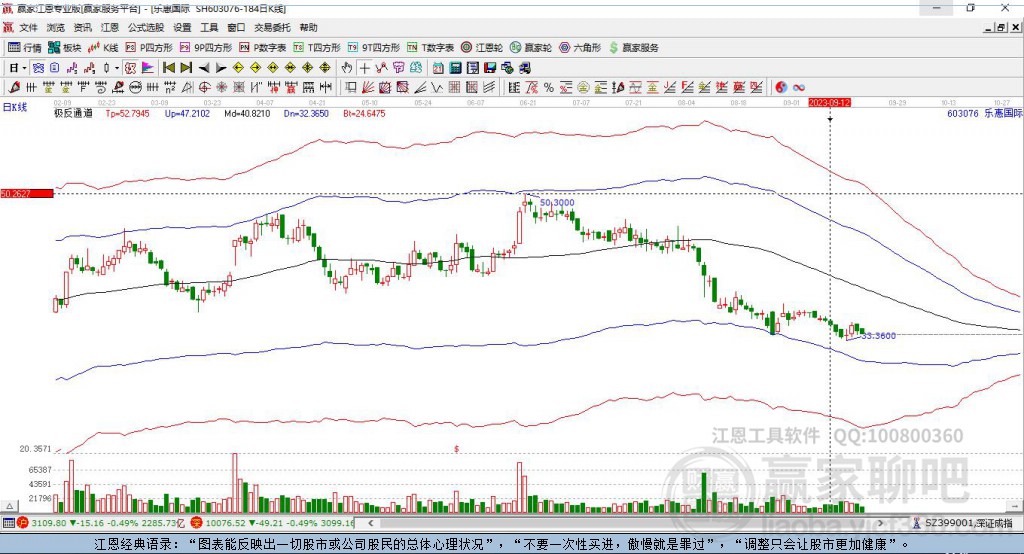This screenshot has height=554, width=1024.
Task: Open the 交易委托 menu
Action: click(272, 27)
